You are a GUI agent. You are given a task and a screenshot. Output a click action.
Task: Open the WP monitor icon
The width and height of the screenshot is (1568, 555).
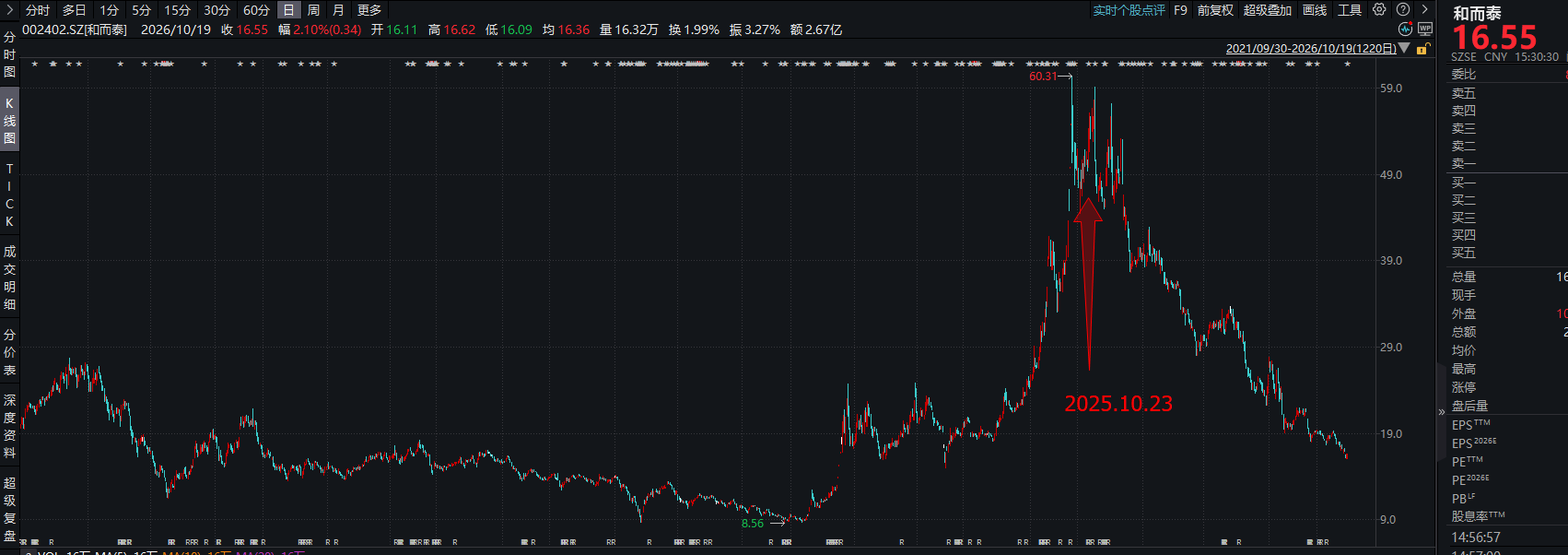tap(1425, 30)
